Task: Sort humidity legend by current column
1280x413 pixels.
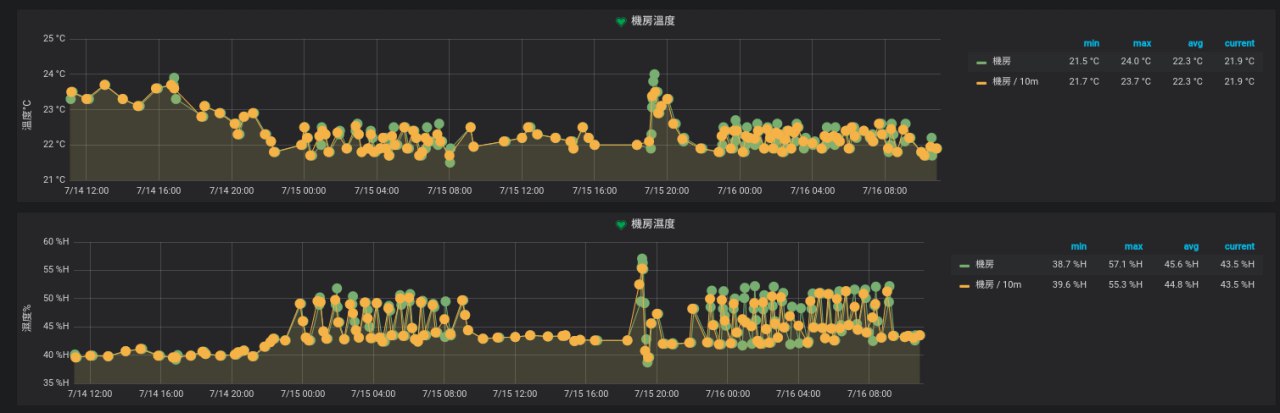Action: click(x=1239, y=246)
